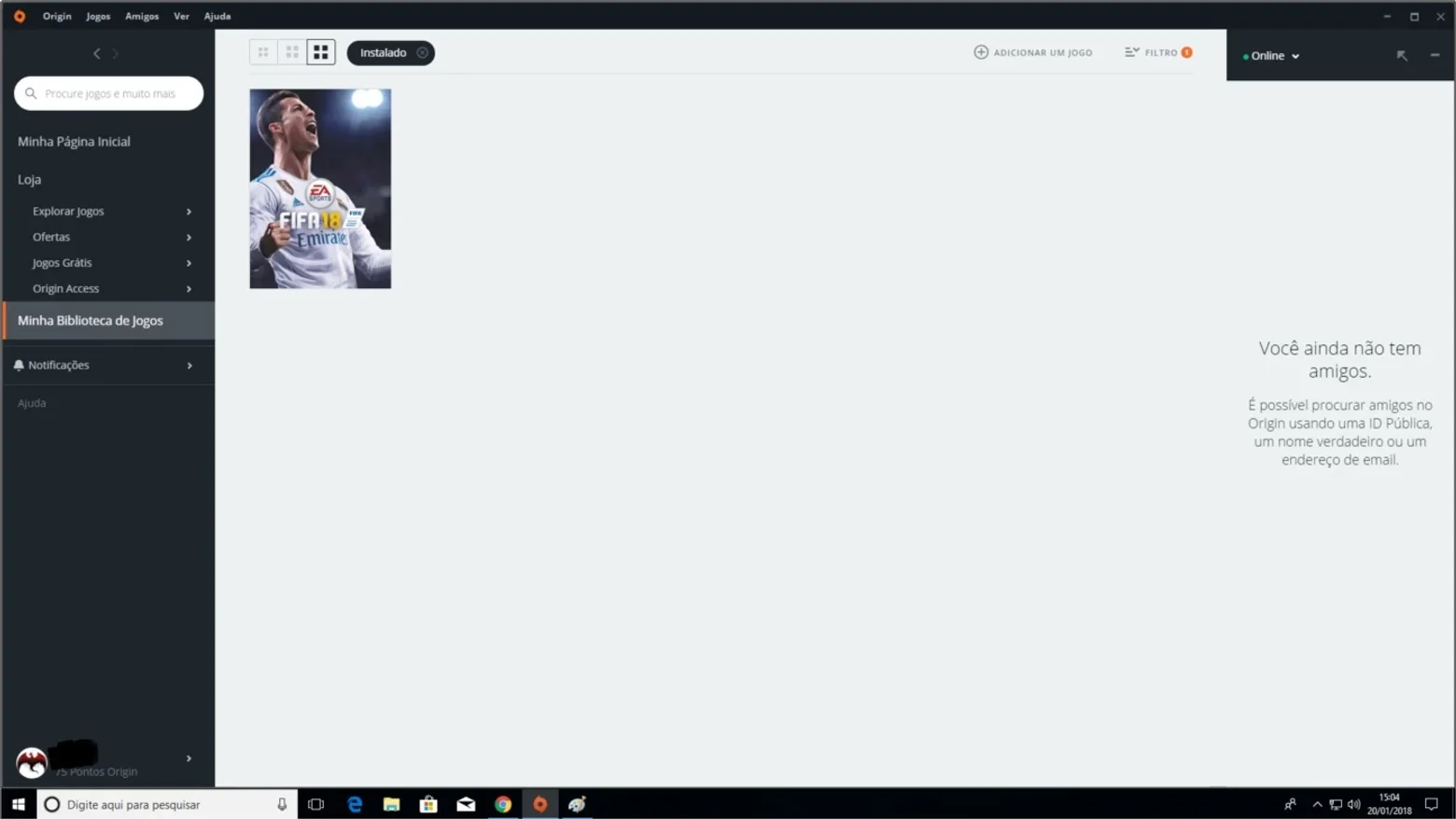
Task: Open network settings tray icon
Action: [1336, 804]
